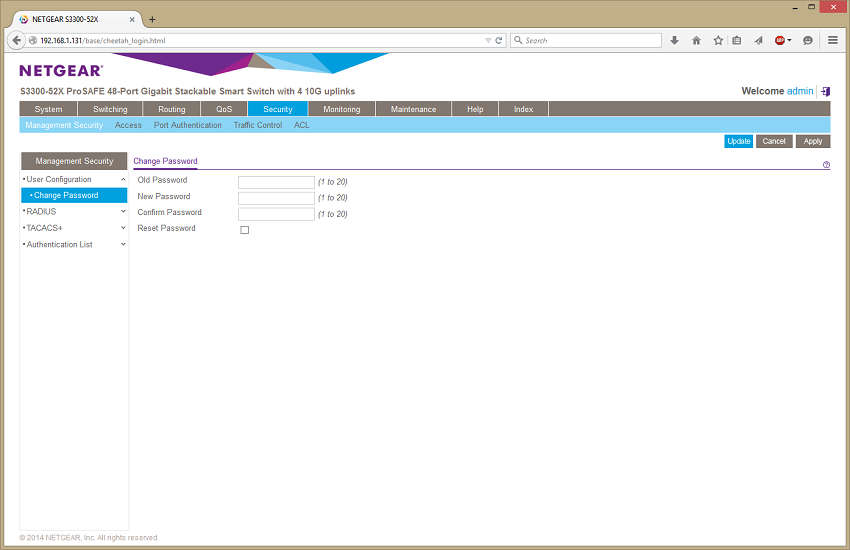850x550 pixels.
Task: Open the Switching menu tab
Action: (x=110, y=109)
